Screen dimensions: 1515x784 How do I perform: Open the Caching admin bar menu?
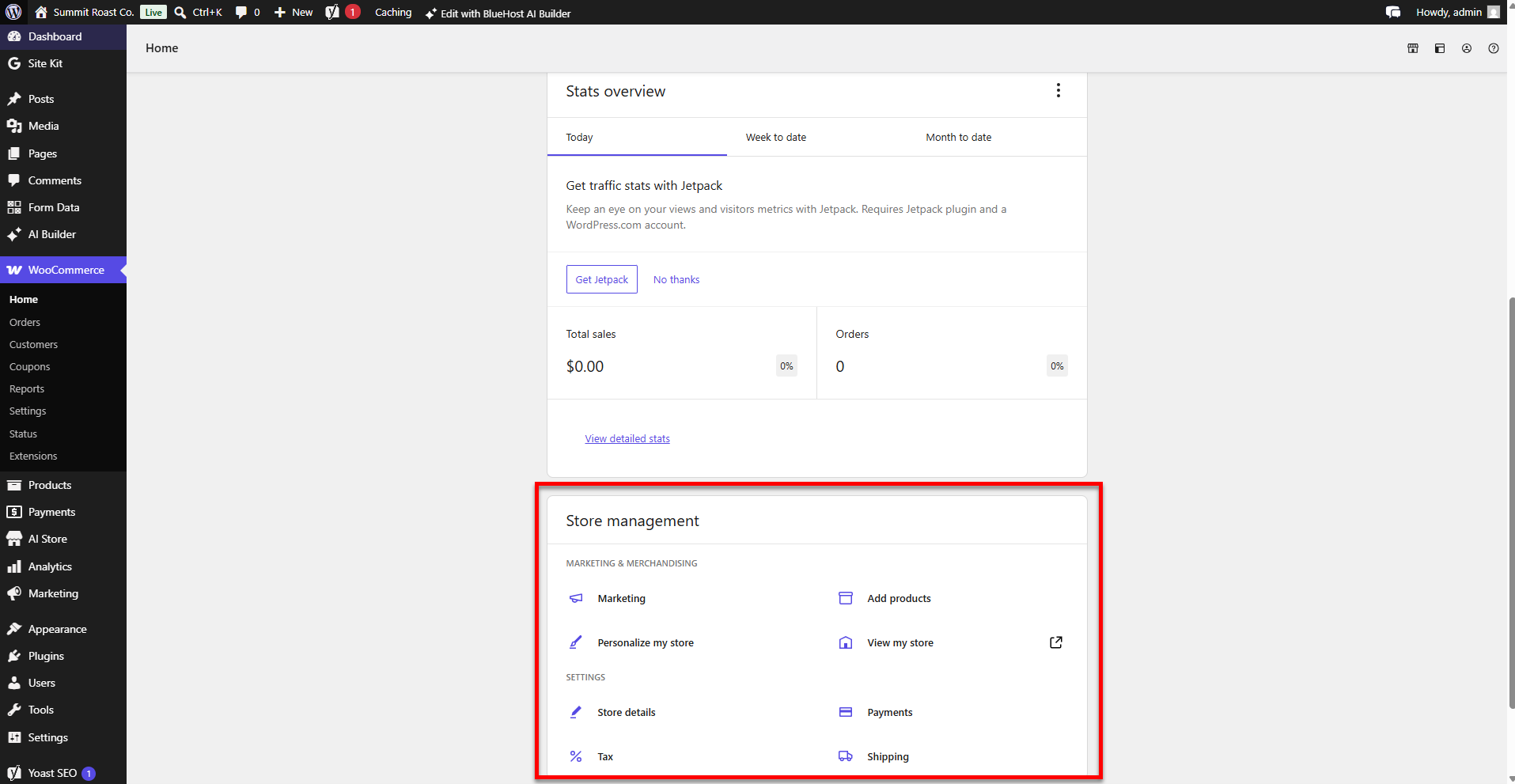393,12
